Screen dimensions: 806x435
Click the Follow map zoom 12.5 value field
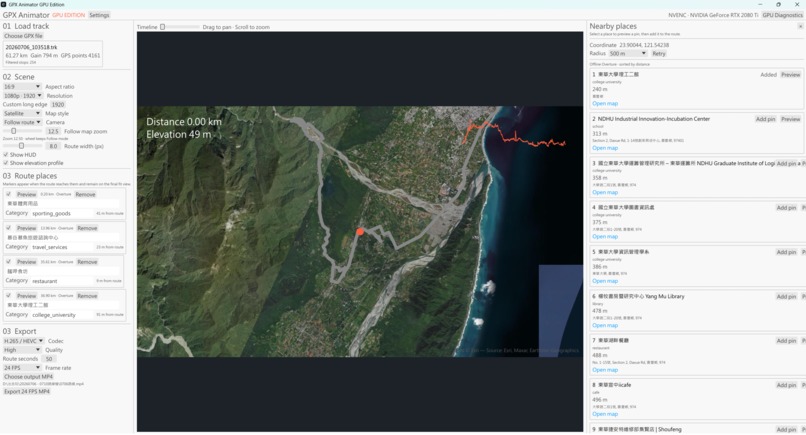tap(53, 131)
